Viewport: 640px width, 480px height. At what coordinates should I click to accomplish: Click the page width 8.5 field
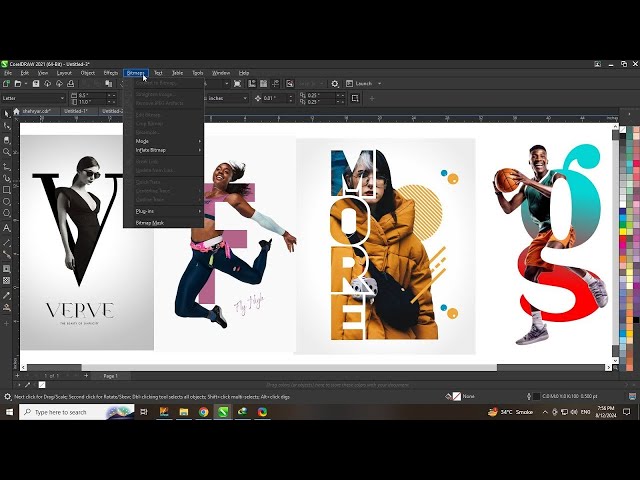point(92,96)
